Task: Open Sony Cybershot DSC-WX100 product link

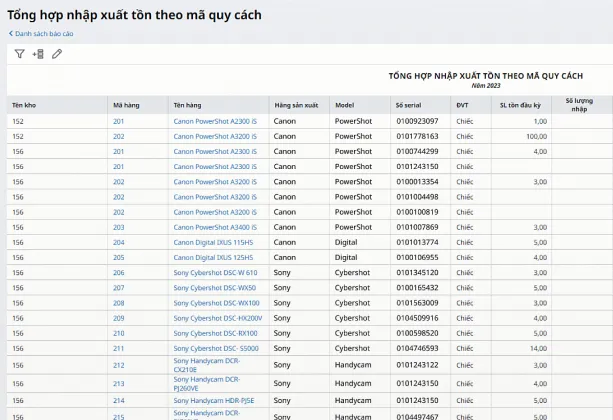Action: click(216, 303)
